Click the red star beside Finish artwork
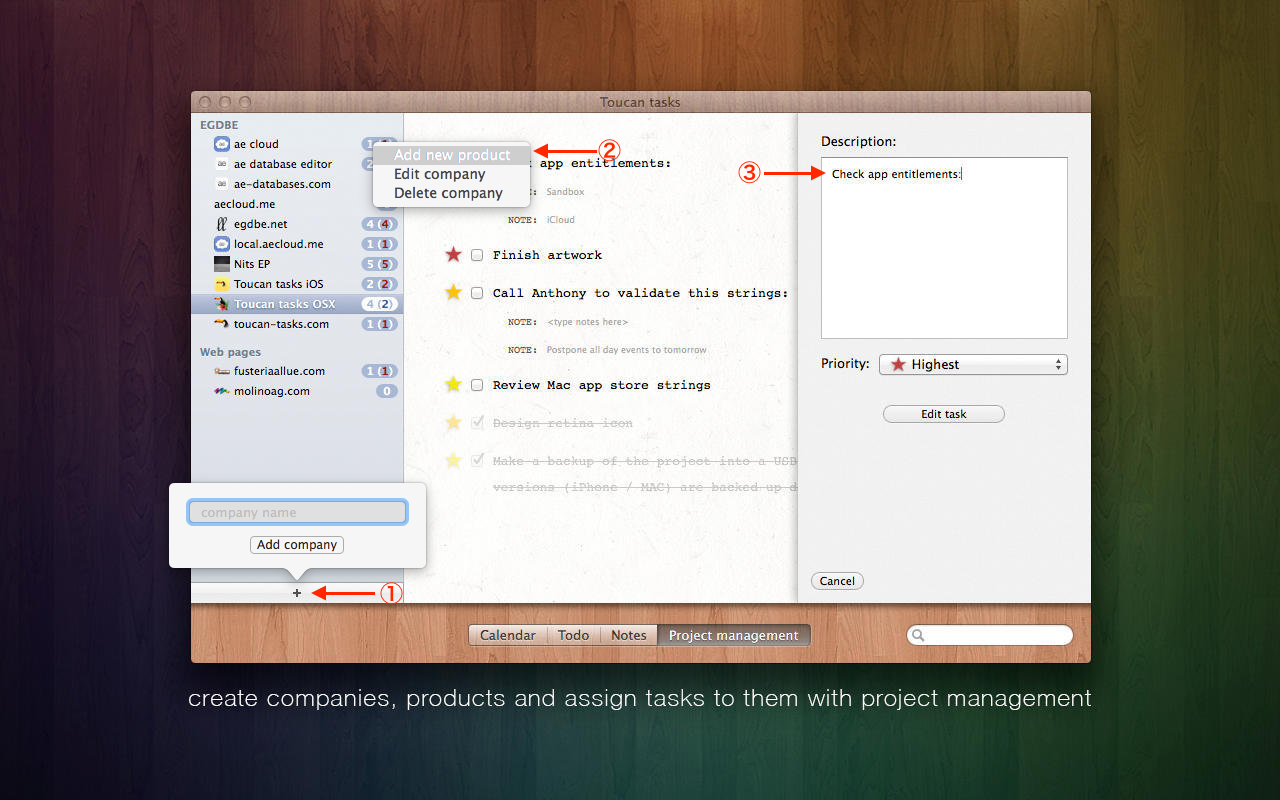Screen dimensions: 1280x800 point(453,255)
